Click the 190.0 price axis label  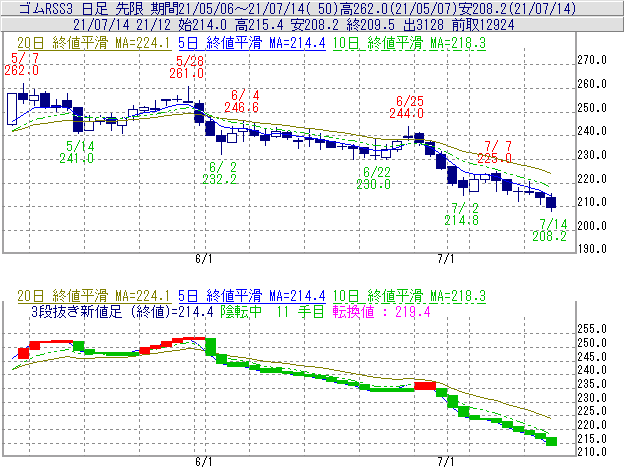pos(592,249)
